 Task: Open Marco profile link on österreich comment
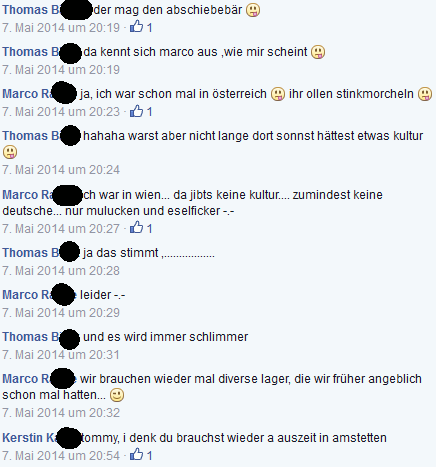point(39,94)
